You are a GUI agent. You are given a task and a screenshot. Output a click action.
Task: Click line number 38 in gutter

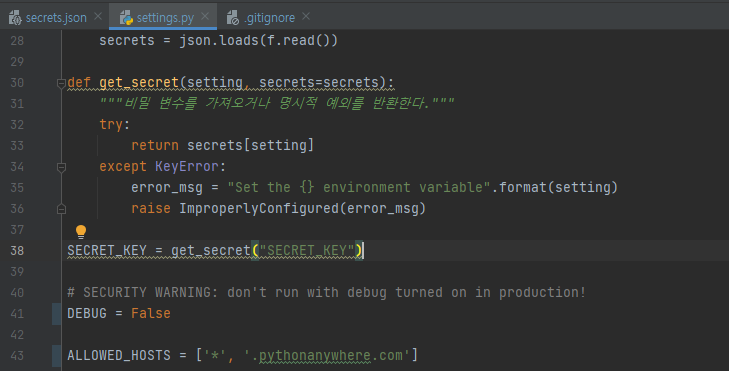(17, 251)
